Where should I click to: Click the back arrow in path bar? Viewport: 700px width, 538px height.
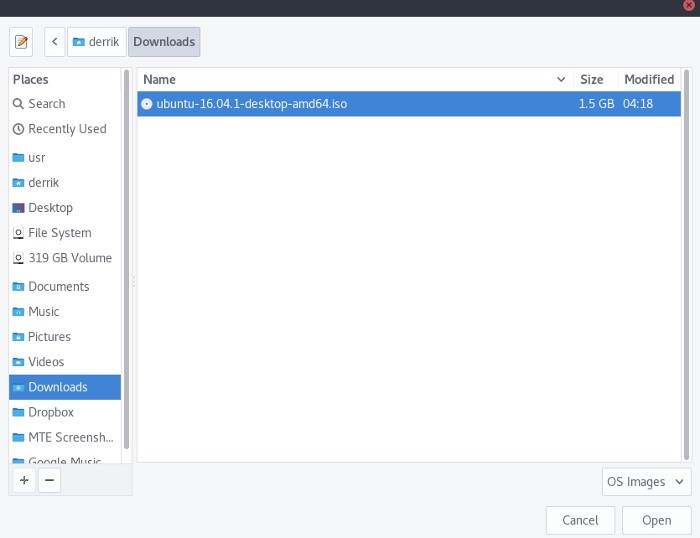(54, 42)
